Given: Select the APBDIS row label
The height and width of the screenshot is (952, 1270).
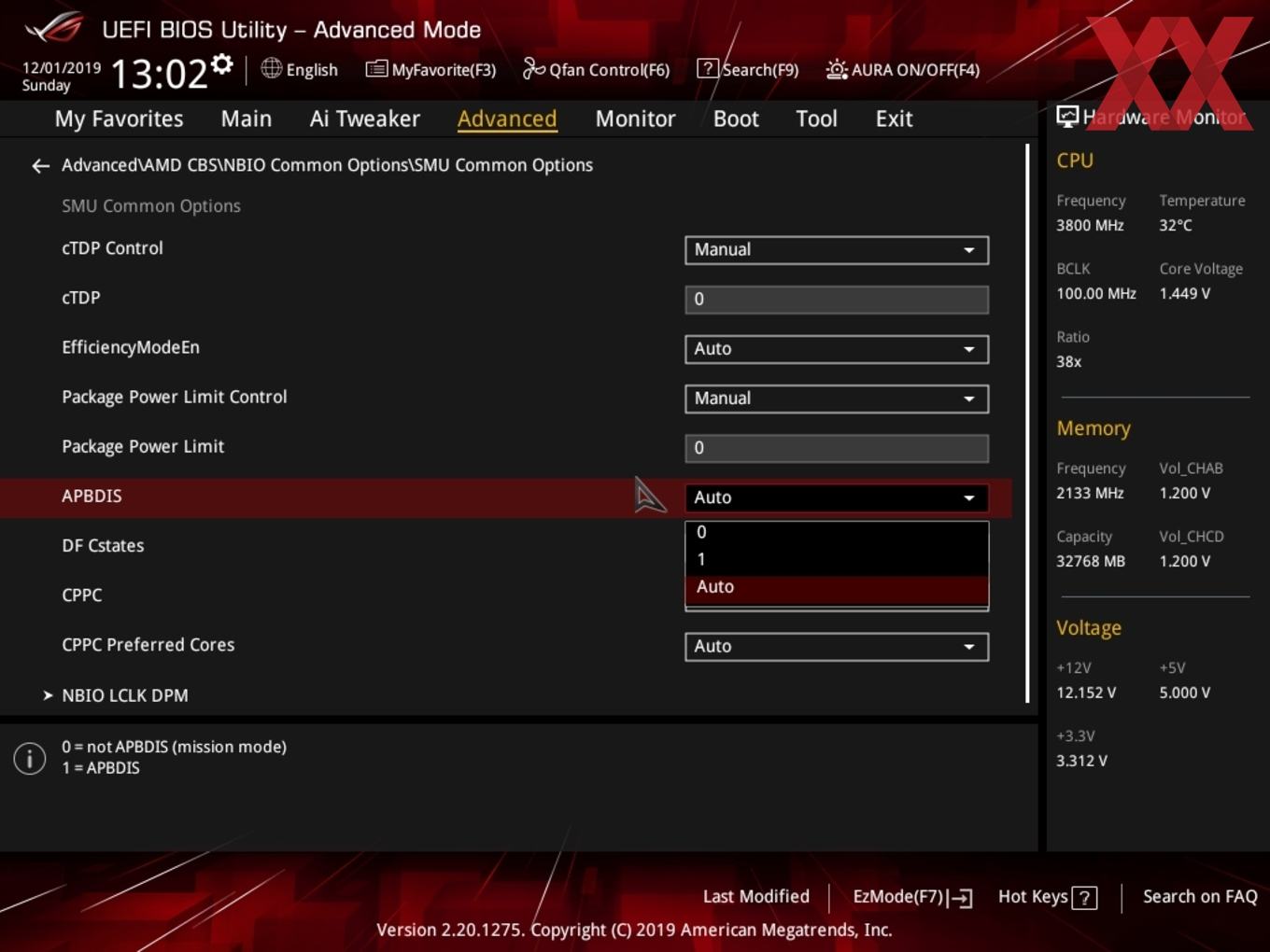Looking at the screenshot, I should pos(92,496).
